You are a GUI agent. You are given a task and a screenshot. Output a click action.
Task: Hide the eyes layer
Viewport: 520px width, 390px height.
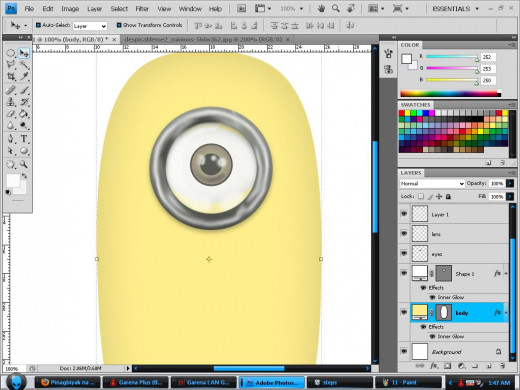tap(404, 254)
